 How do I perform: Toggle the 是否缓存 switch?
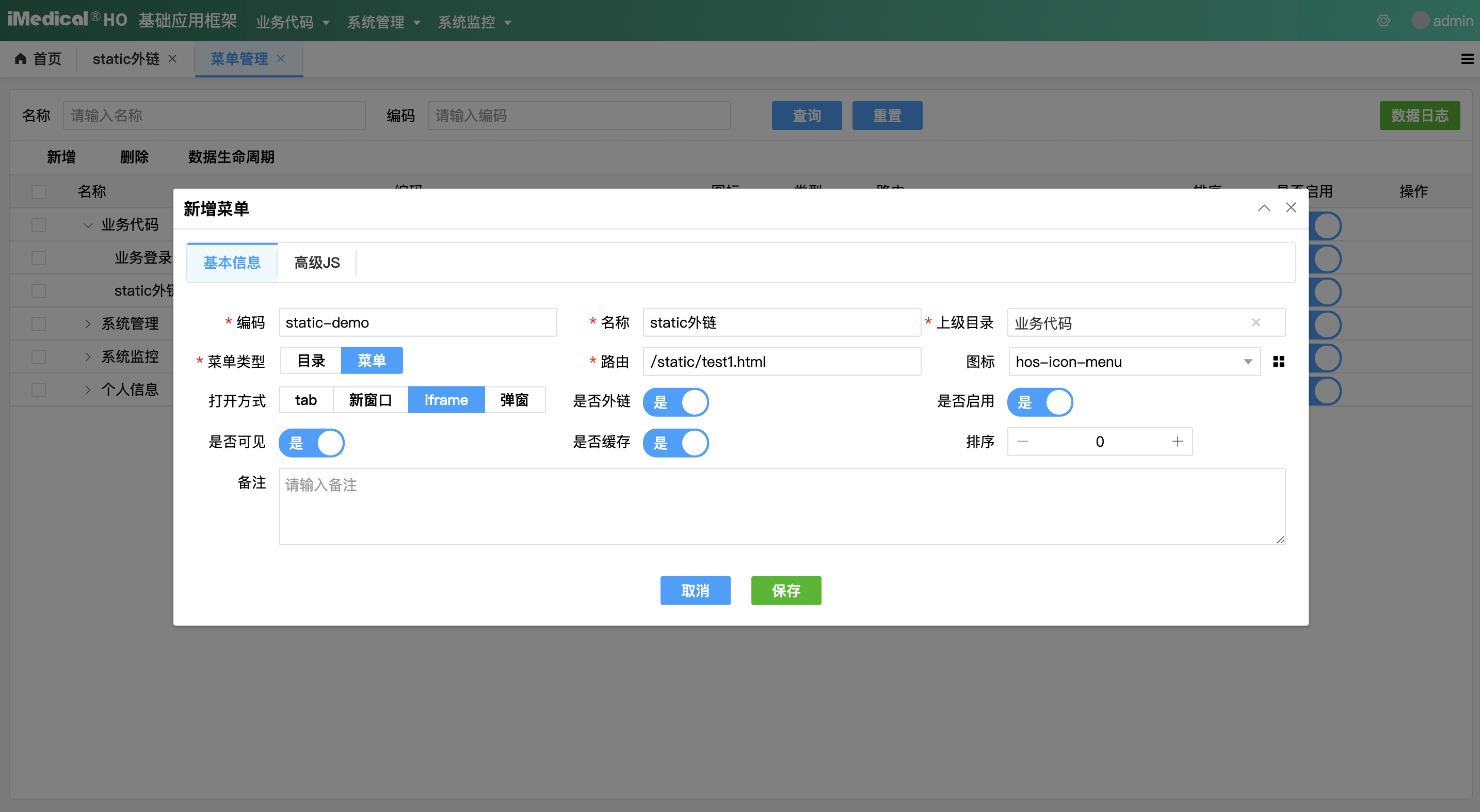coord(675,442)
